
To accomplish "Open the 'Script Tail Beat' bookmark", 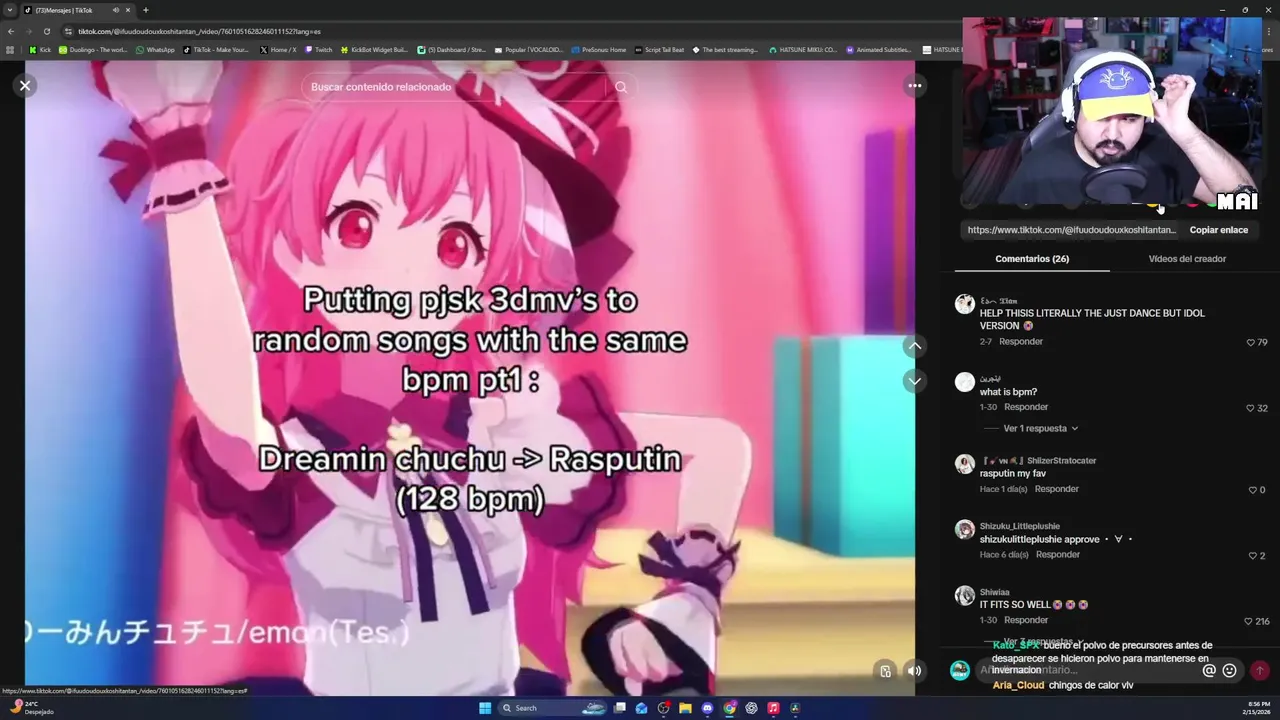I will 659,49.
